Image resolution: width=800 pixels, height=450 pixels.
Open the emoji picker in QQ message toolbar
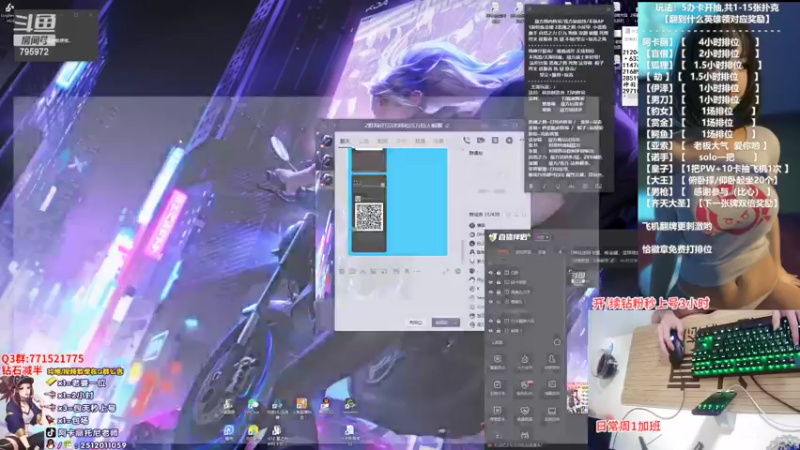(342, 271)
